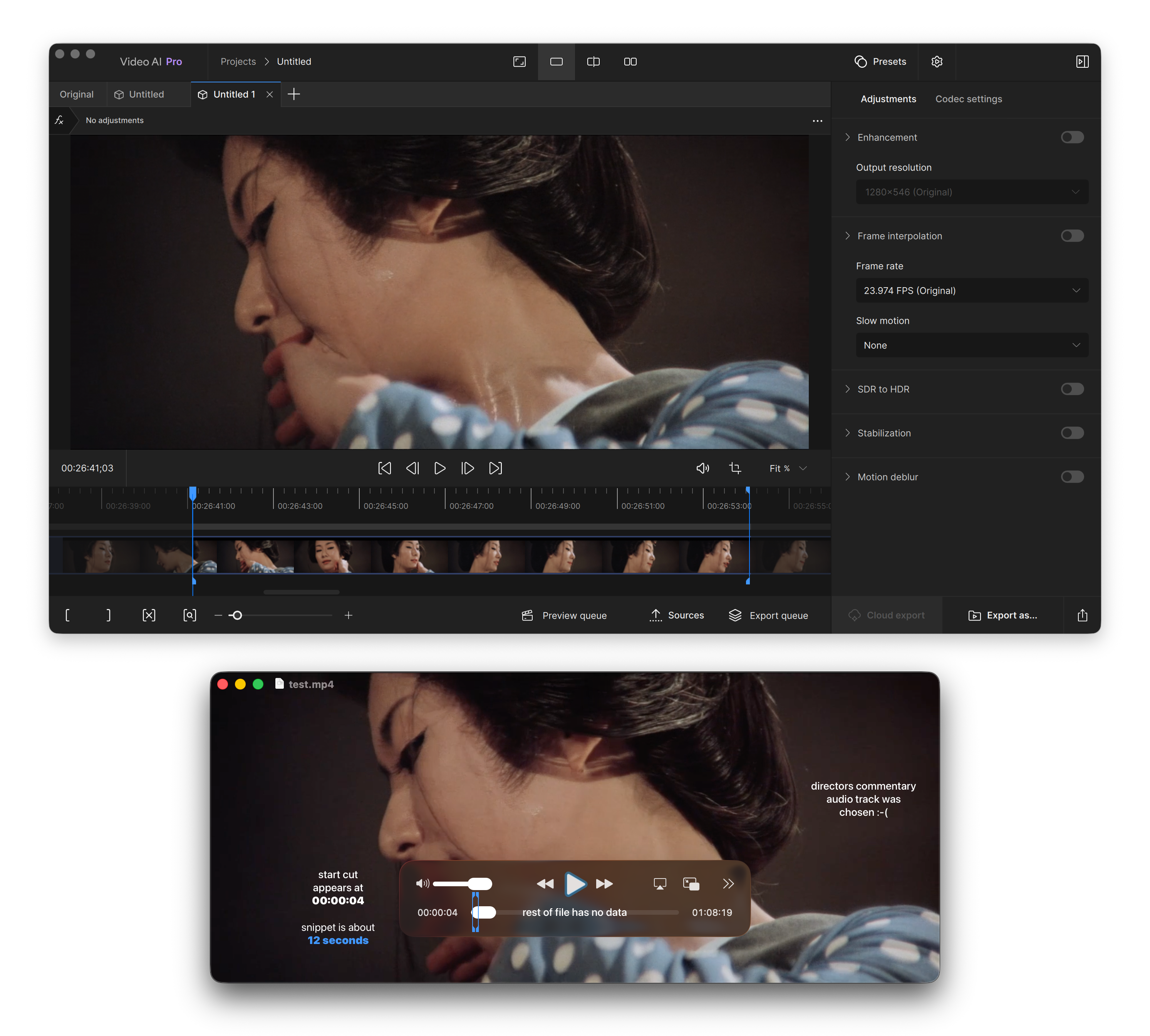Open the Adjustments tab

888,99
